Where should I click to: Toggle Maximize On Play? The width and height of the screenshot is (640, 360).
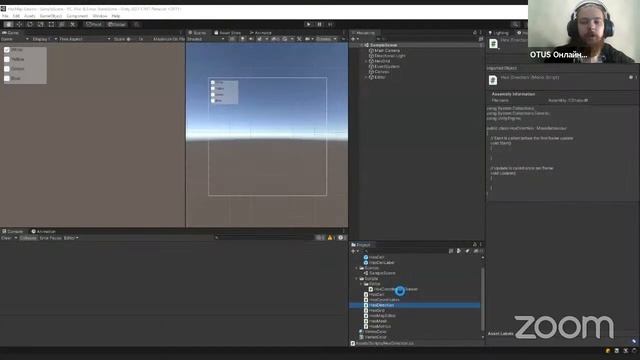point(169,39)
